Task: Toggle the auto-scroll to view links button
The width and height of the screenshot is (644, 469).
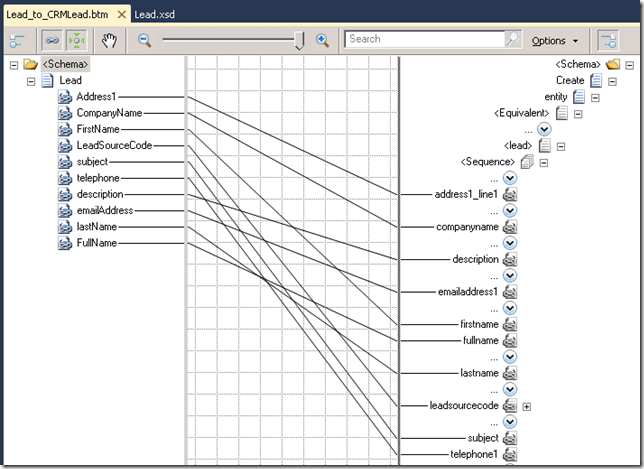Action: (77, 41)
